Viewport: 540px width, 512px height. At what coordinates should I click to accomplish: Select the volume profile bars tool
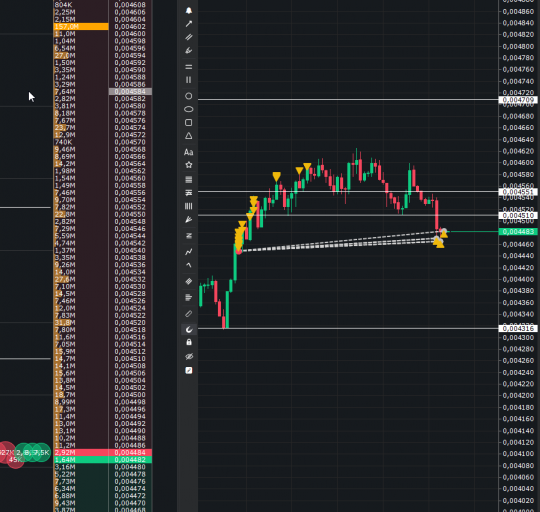[189, 297]
